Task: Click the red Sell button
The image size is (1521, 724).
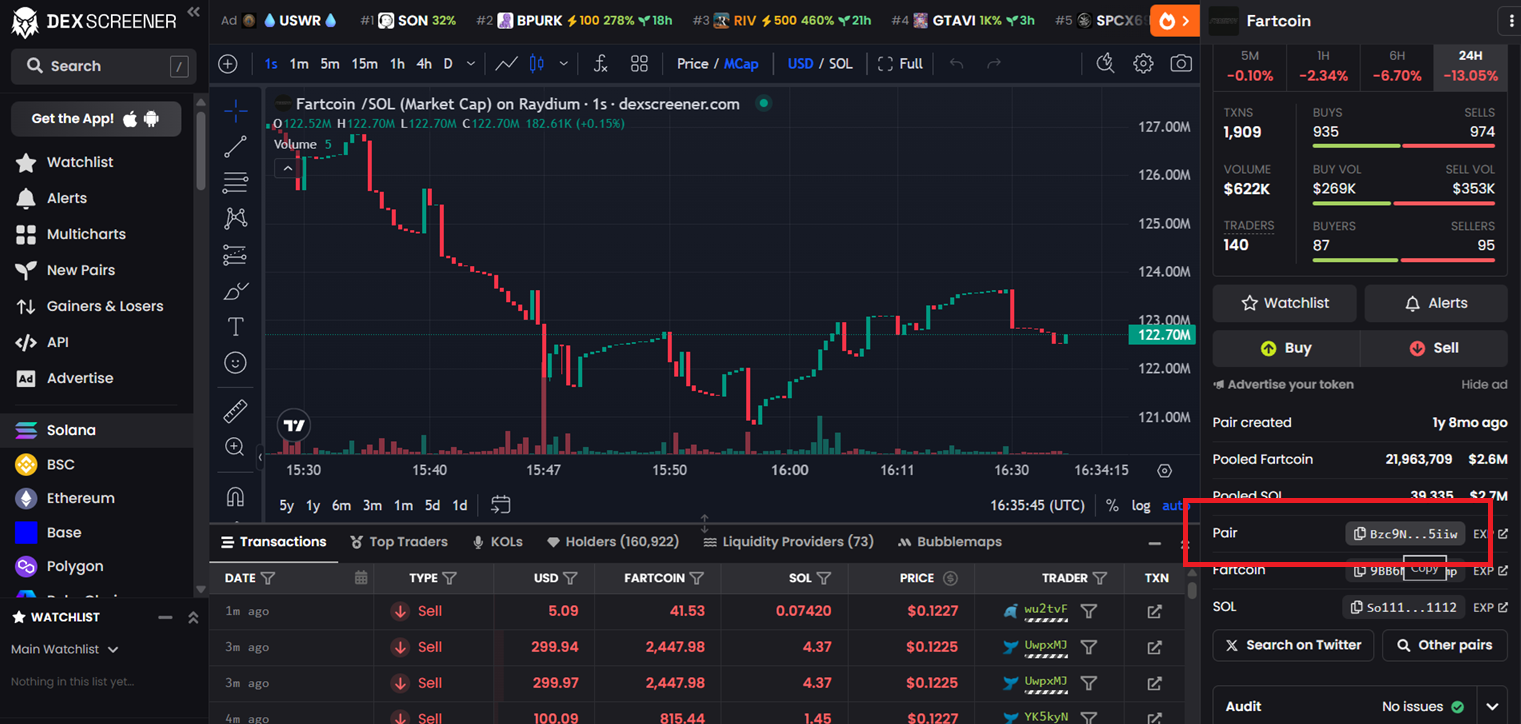Action: tap(1434, 348)
